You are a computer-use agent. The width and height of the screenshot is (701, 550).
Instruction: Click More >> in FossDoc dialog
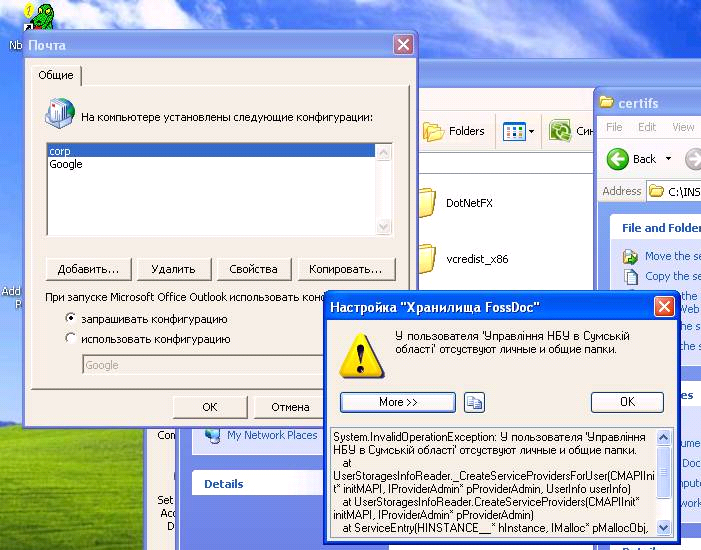tap(398, 402)
